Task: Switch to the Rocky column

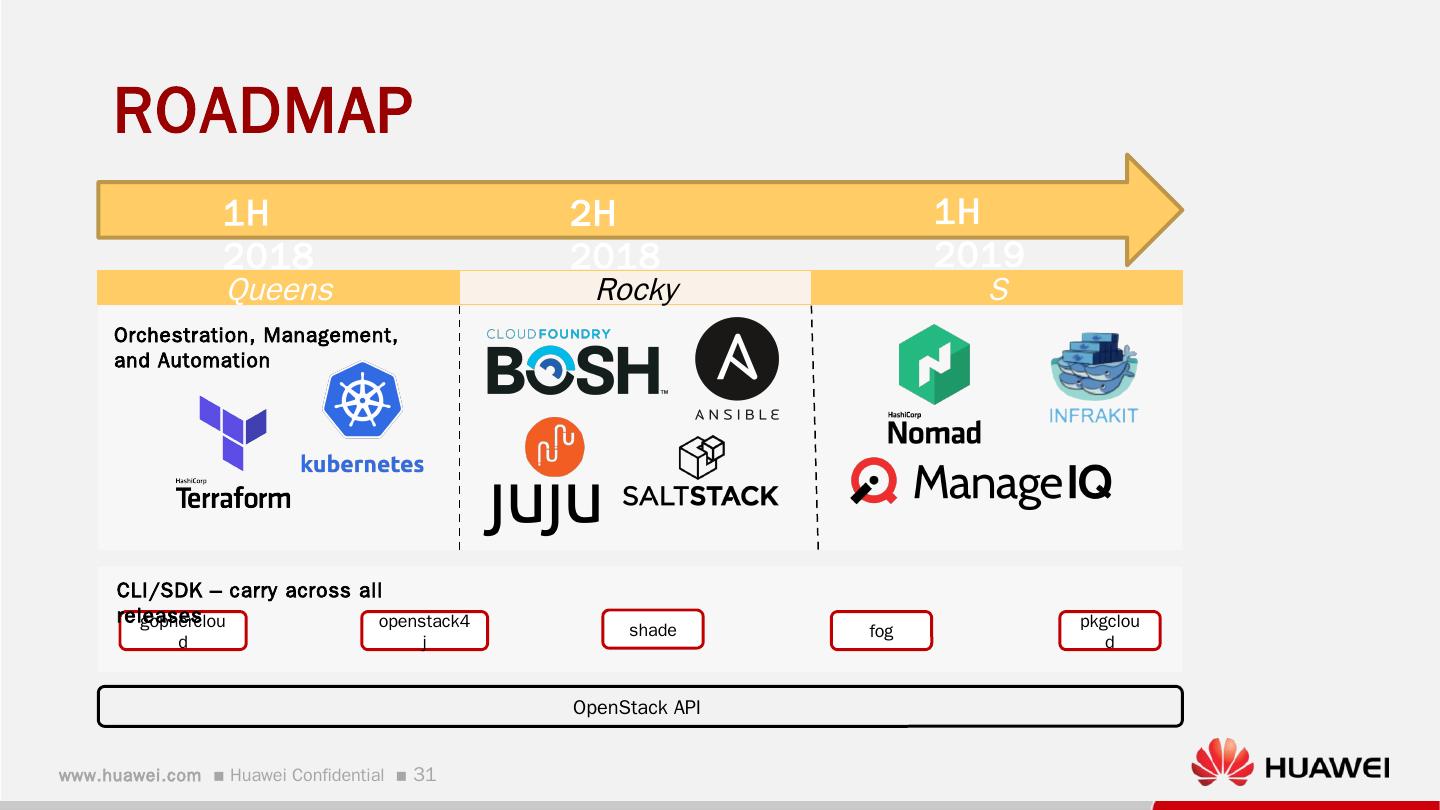Action: [x=637, y=288]
